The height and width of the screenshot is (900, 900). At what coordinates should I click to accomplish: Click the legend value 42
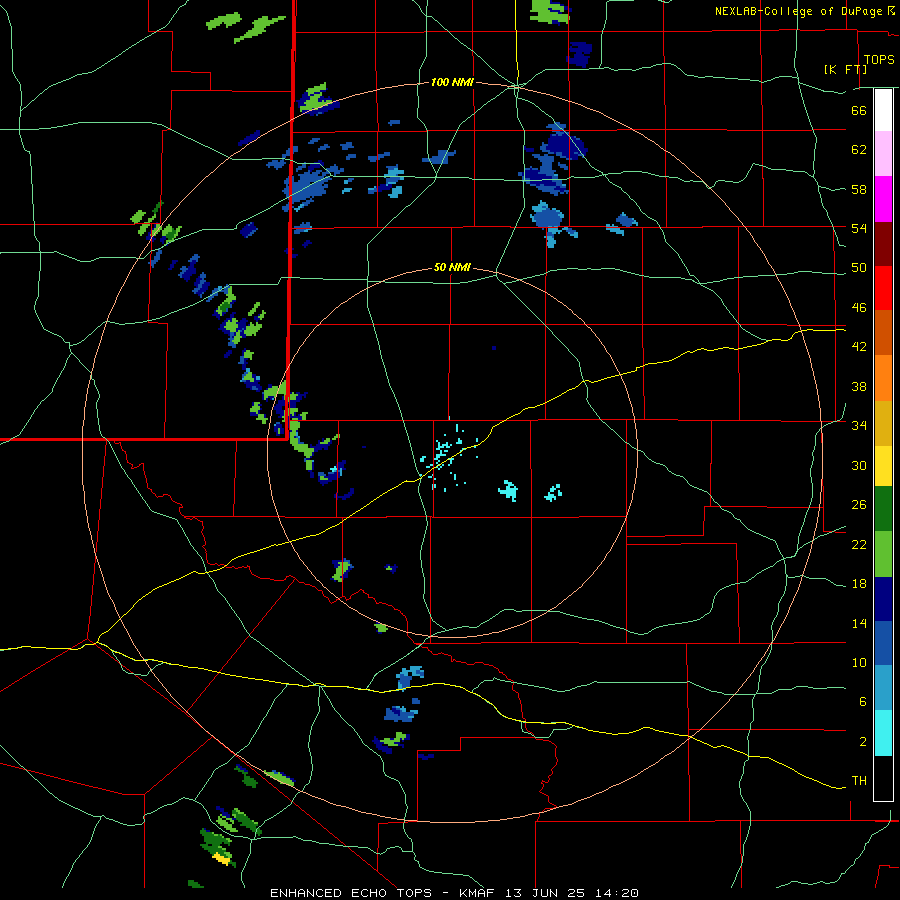click(x=859, y=346)
